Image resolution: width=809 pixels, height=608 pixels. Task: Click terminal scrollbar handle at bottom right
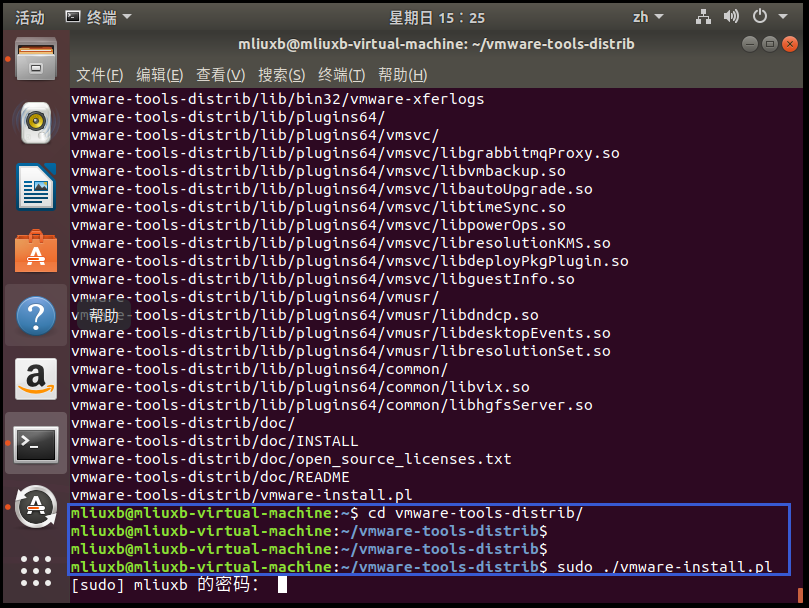click(800, 595)
